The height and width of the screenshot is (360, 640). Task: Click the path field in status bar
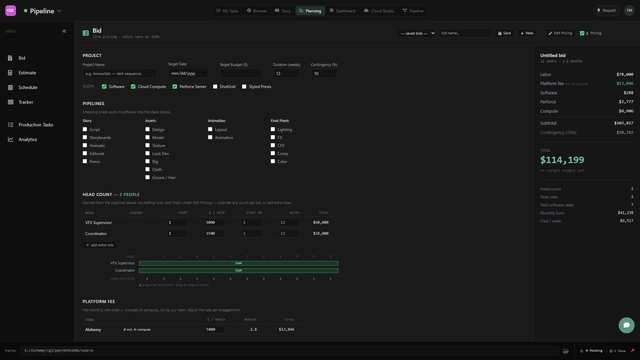[x=290, y=351]
